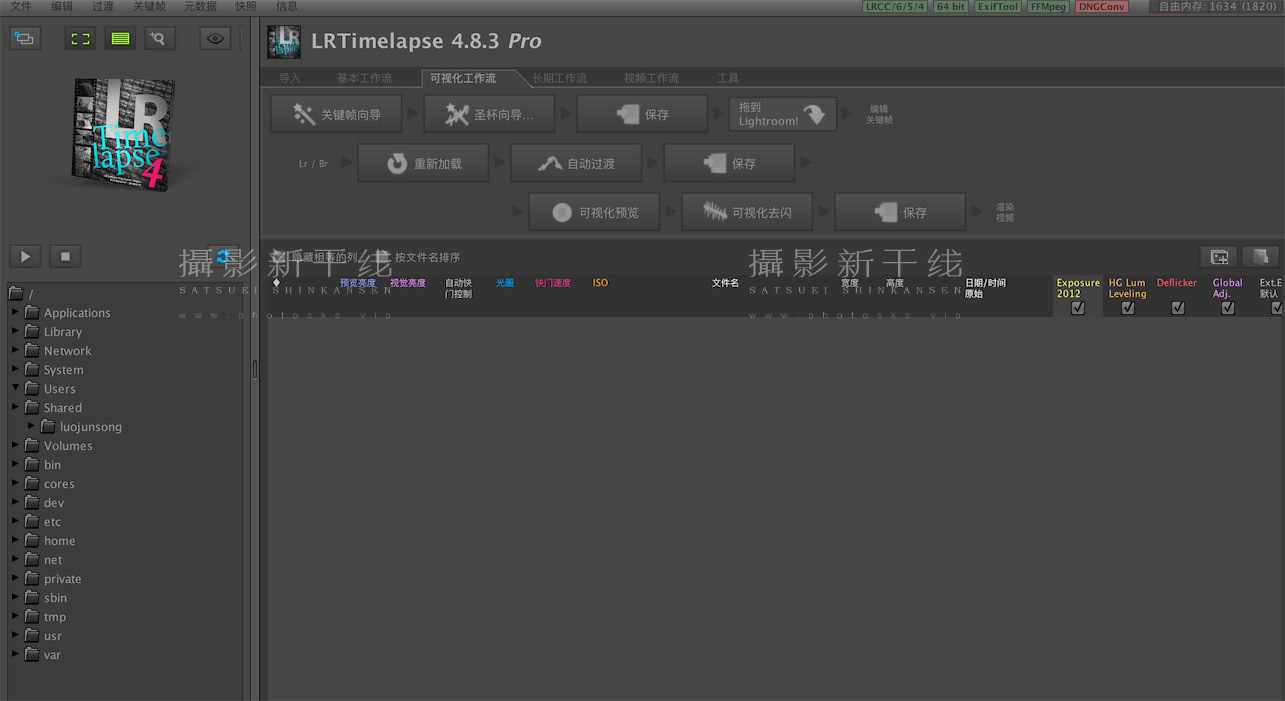Click the 圣杯向导 holy grail wizard button

pyautogui.click(x=489, y=114)
